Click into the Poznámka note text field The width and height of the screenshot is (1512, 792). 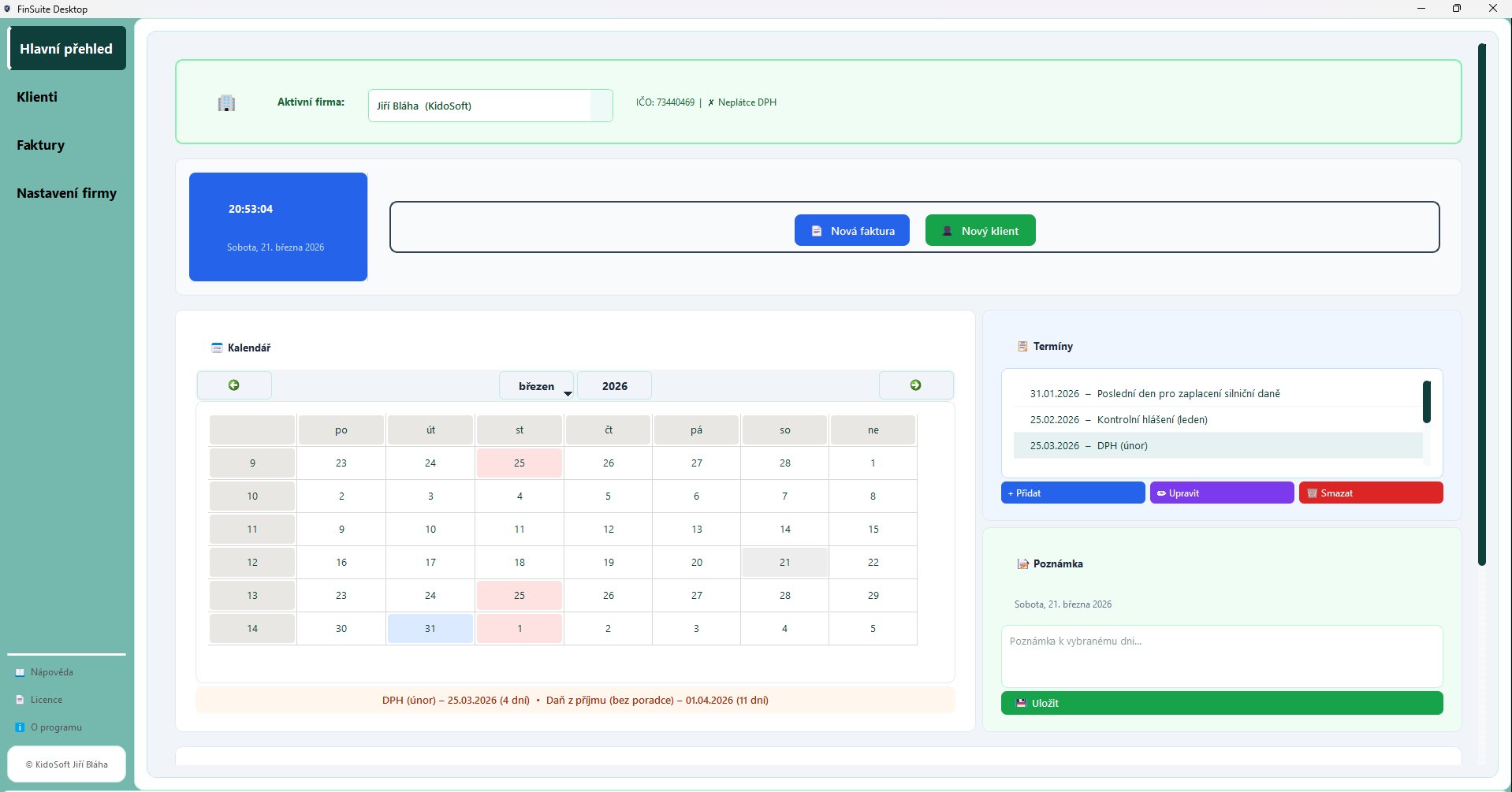pyautogui.click(x=1221, y=656)
